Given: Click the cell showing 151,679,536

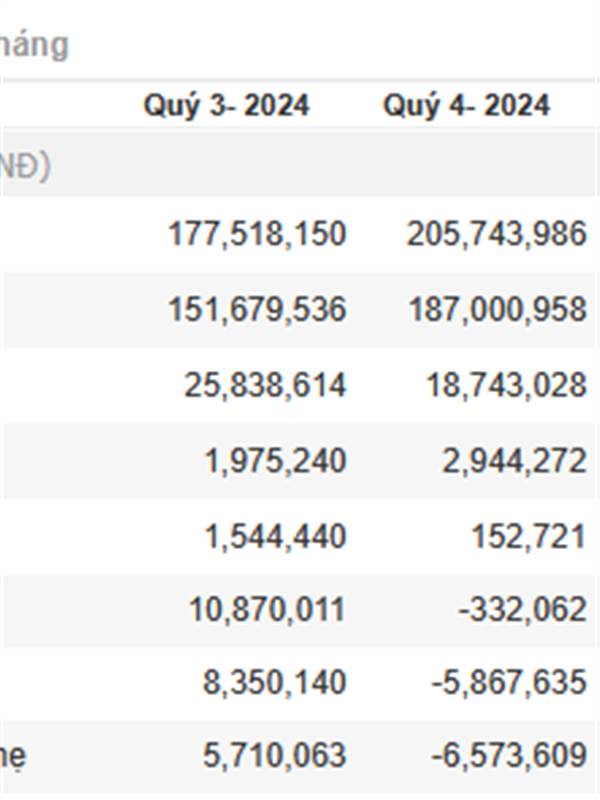Looking at the screenshot, I should [258, 310].
